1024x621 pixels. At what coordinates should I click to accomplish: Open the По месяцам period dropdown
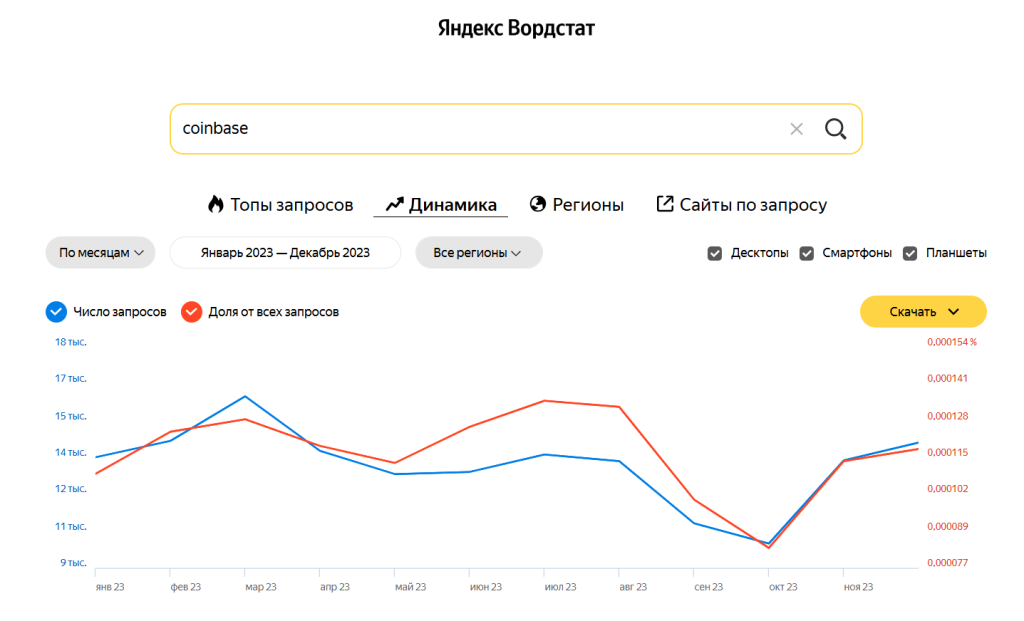100,253
